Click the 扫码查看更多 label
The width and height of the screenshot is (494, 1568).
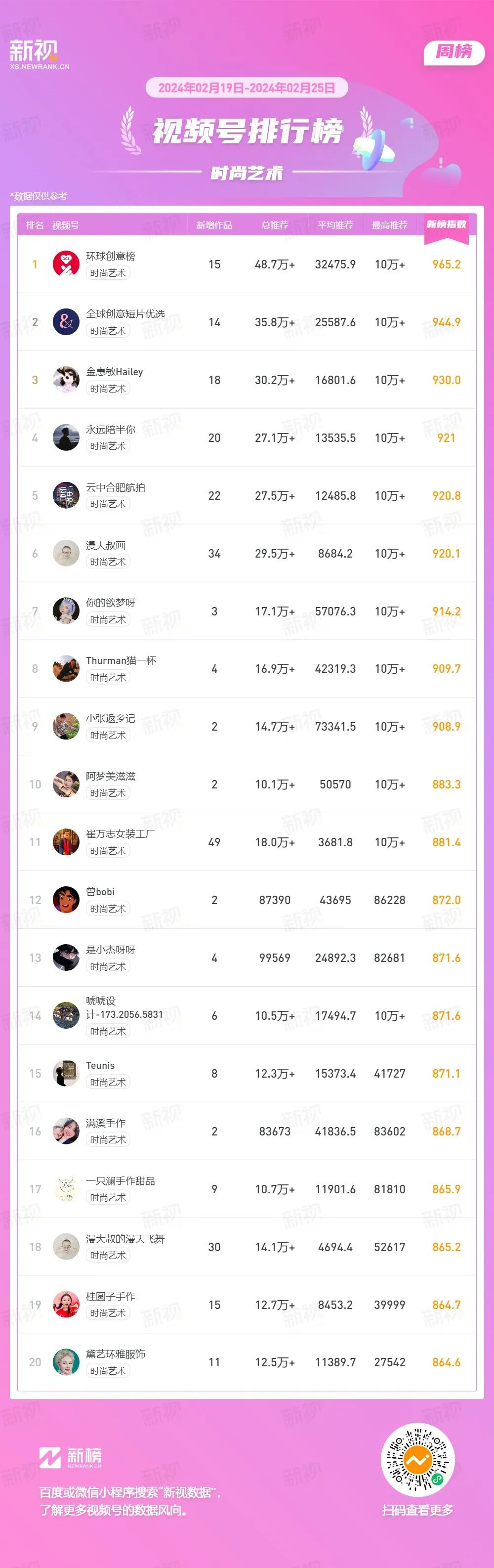[418, 1510]
